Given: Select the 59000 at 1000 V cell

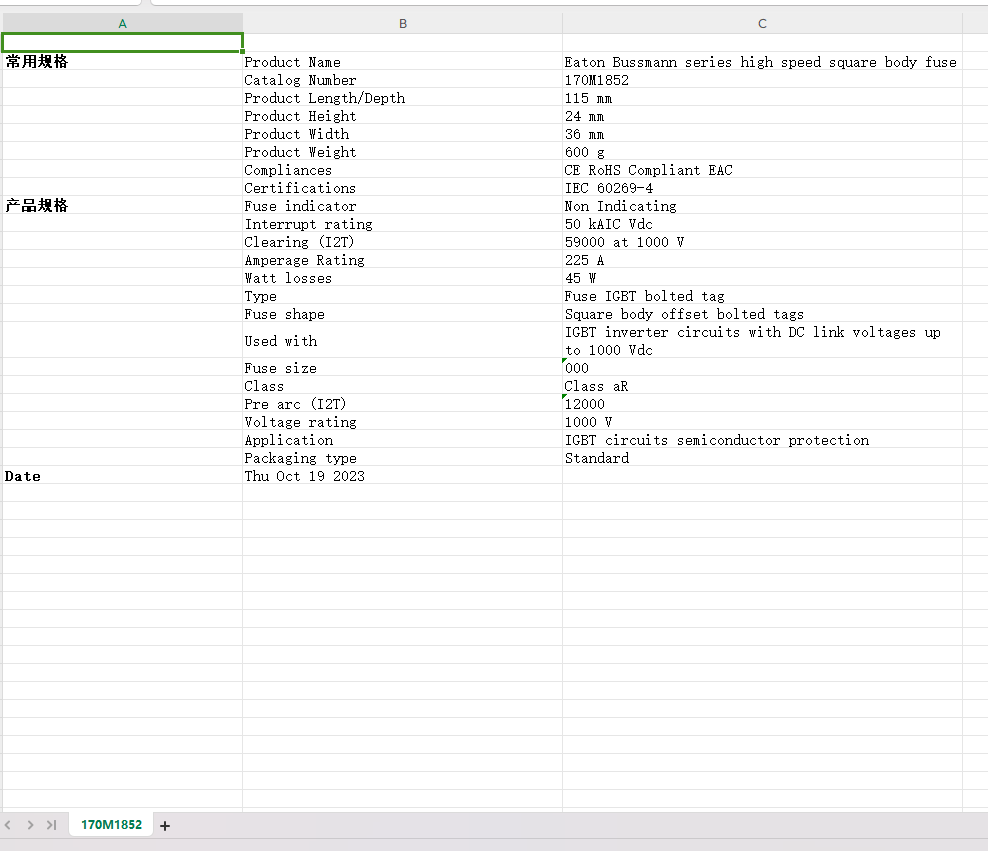Looking at the screenshot, I should (x=762, y=242).
